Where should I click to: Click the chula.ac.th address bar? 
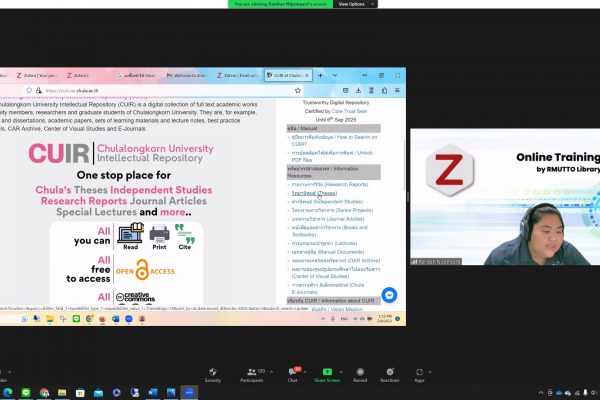coord(165,90)
